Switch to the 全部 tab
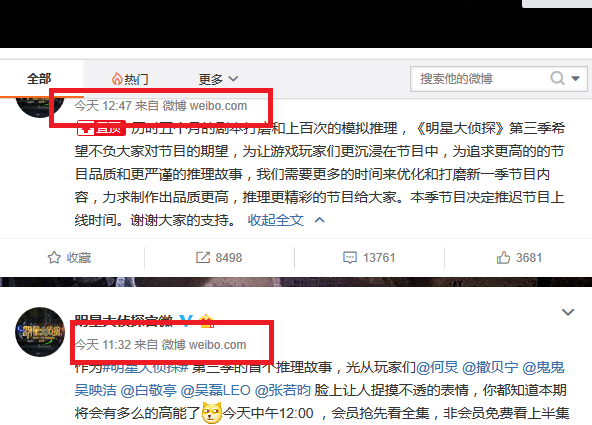This screenshot has width=592, height=425. click(39, 79)
